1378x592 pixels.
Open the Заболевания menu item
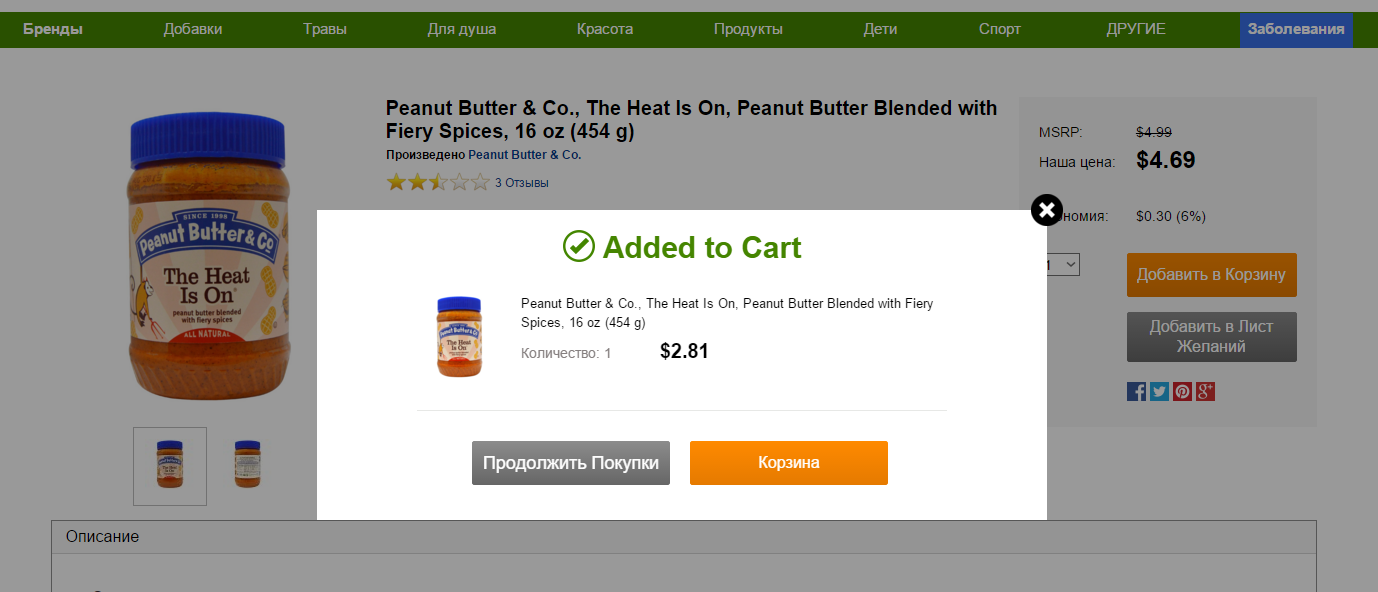pyautogui.click(x=1295, y=29)
